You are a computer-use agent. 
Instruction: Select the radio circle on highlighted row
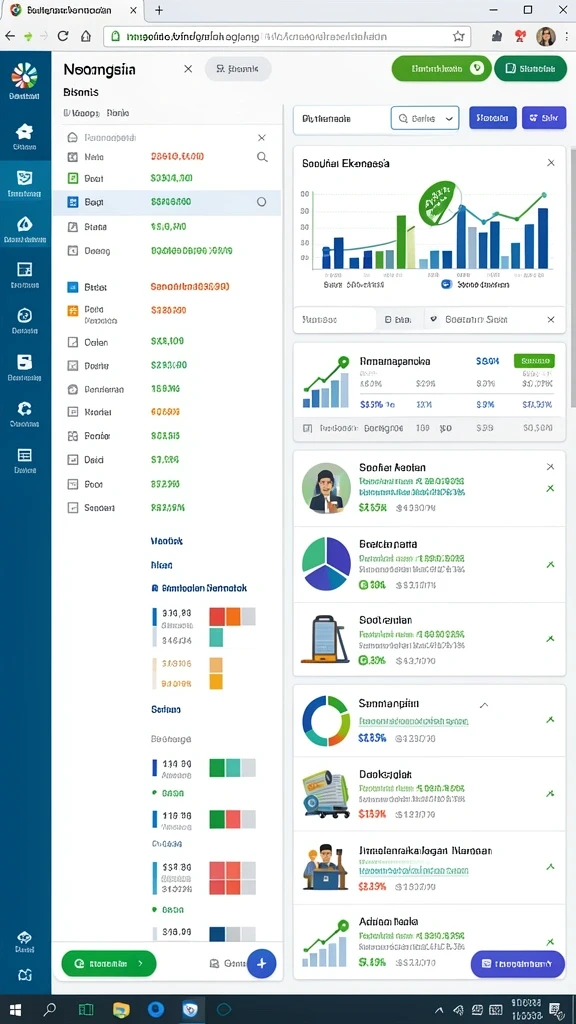[261, 202]
